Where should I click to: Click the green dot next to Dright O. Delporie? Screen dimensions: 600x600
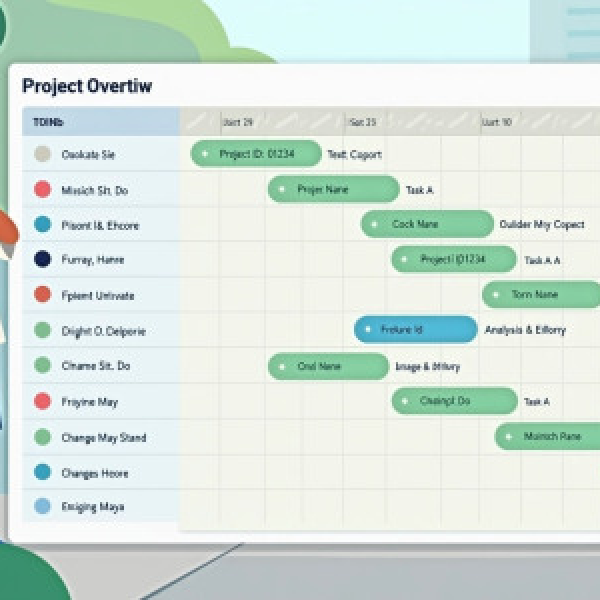pyautogui.click(x=42, y=330)
